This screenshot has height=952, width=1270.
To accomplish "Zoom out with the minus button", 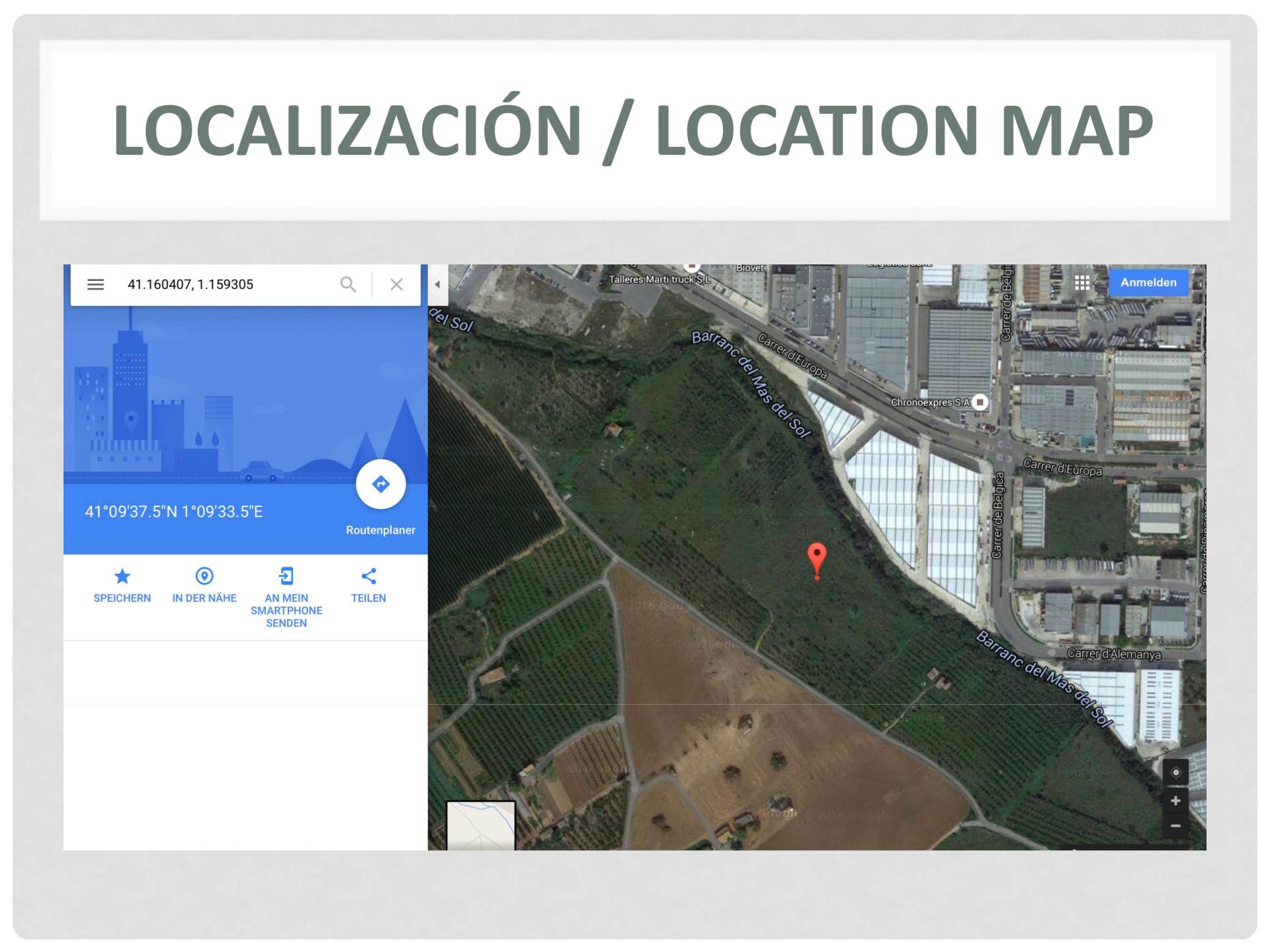I will click(1175, 826).
